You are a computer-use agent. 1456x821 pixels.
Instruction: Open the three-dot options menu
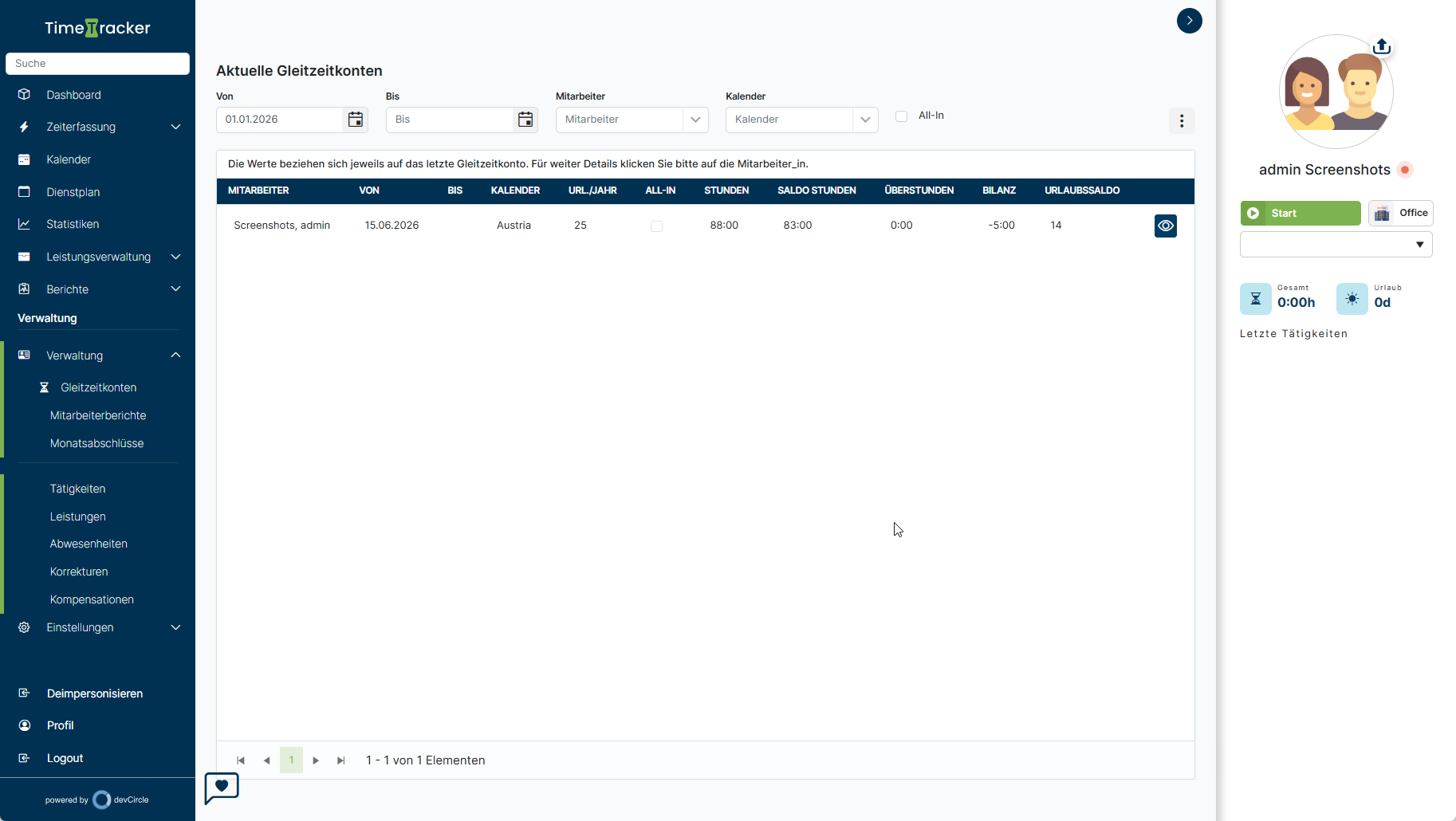coord(1182,121)
